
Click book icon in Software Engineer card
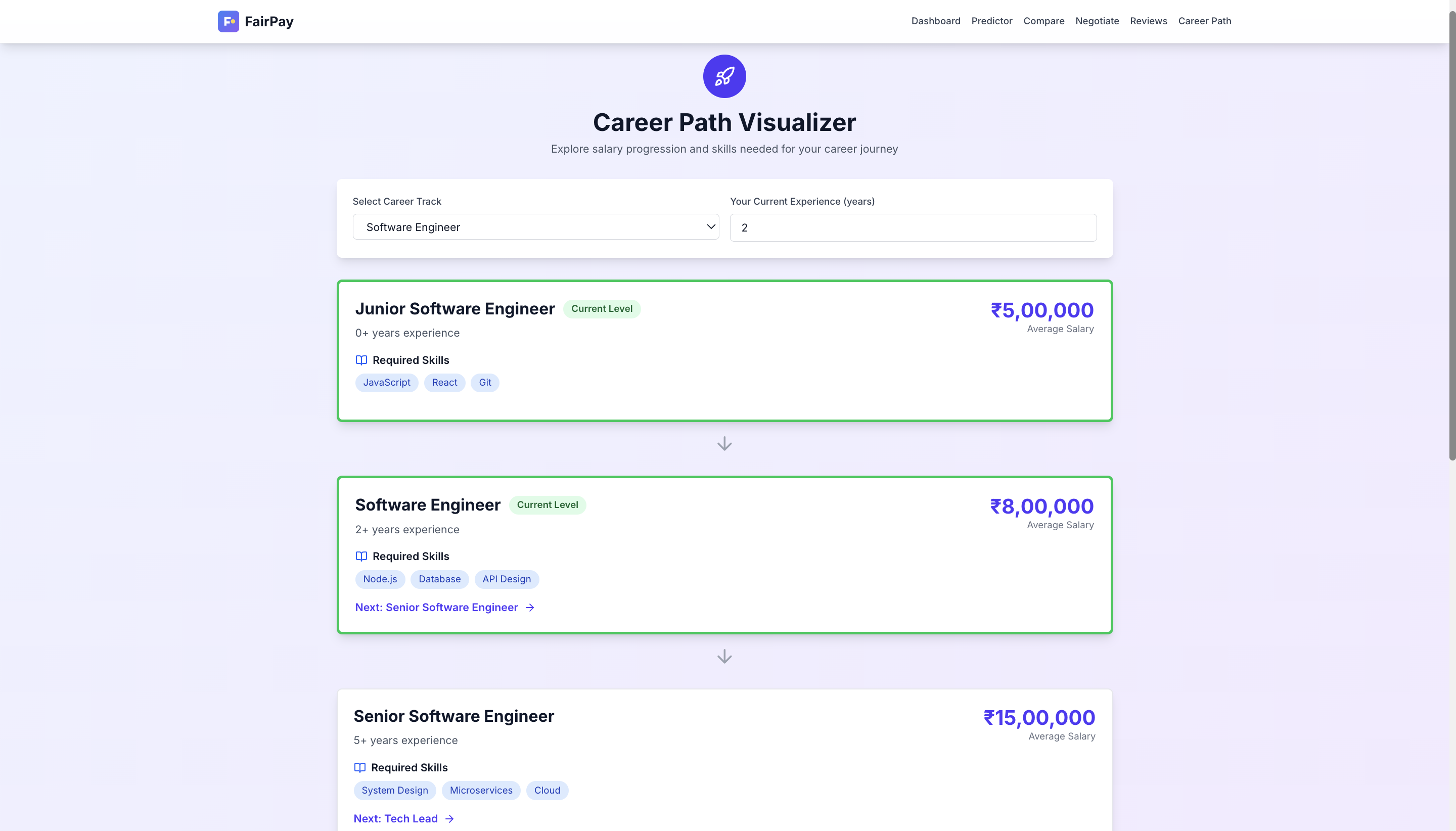pos(361,557)
